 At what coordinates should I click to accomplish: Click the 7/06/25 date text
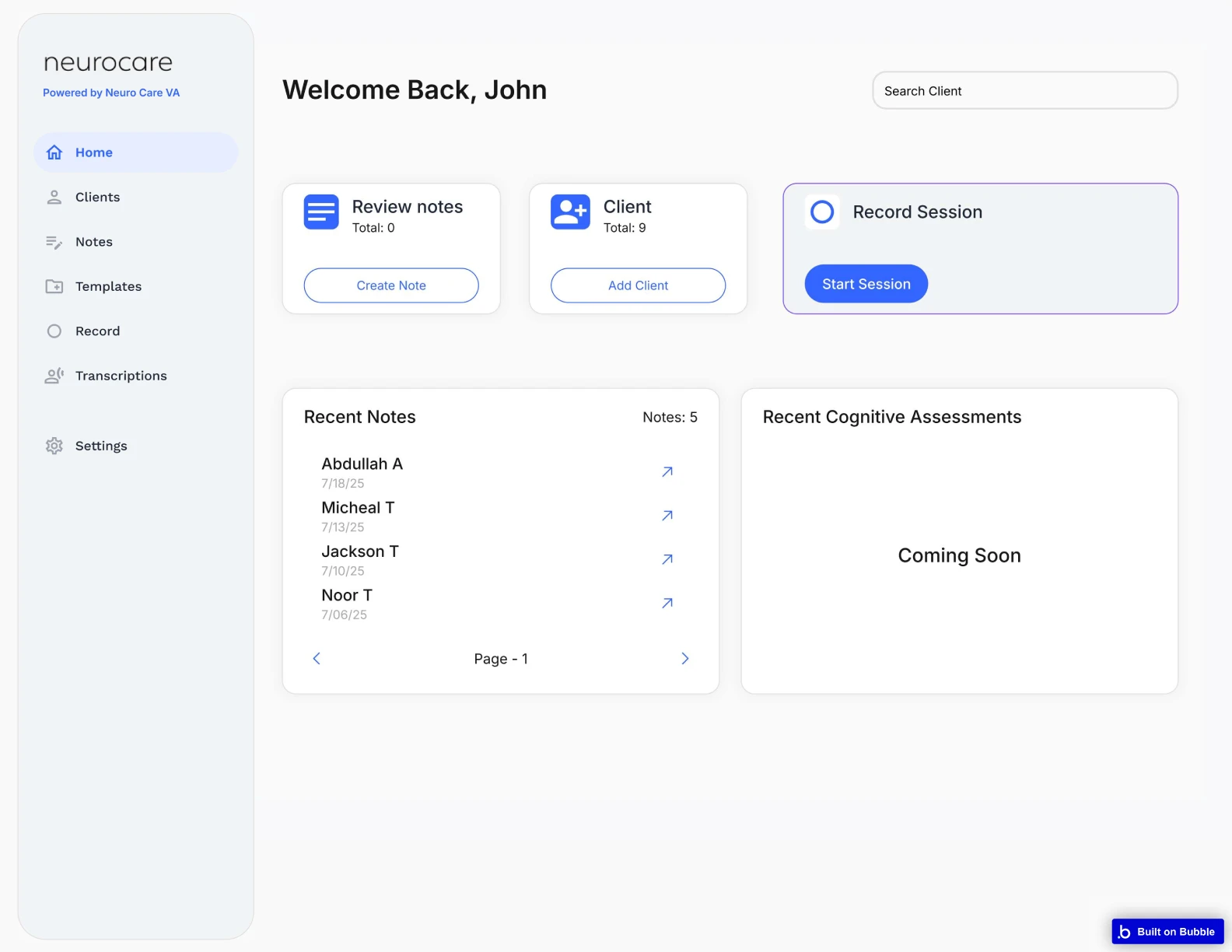[345, 614]
